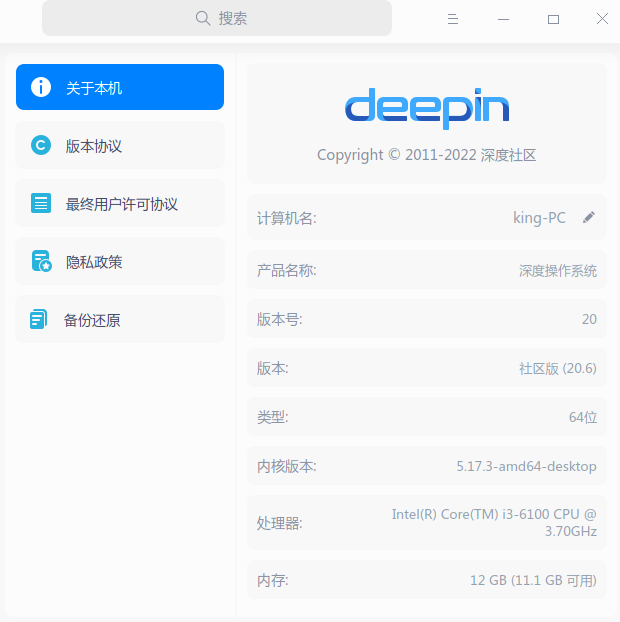Click the document icon for 最终用户许可协议

tap(41, 203)
